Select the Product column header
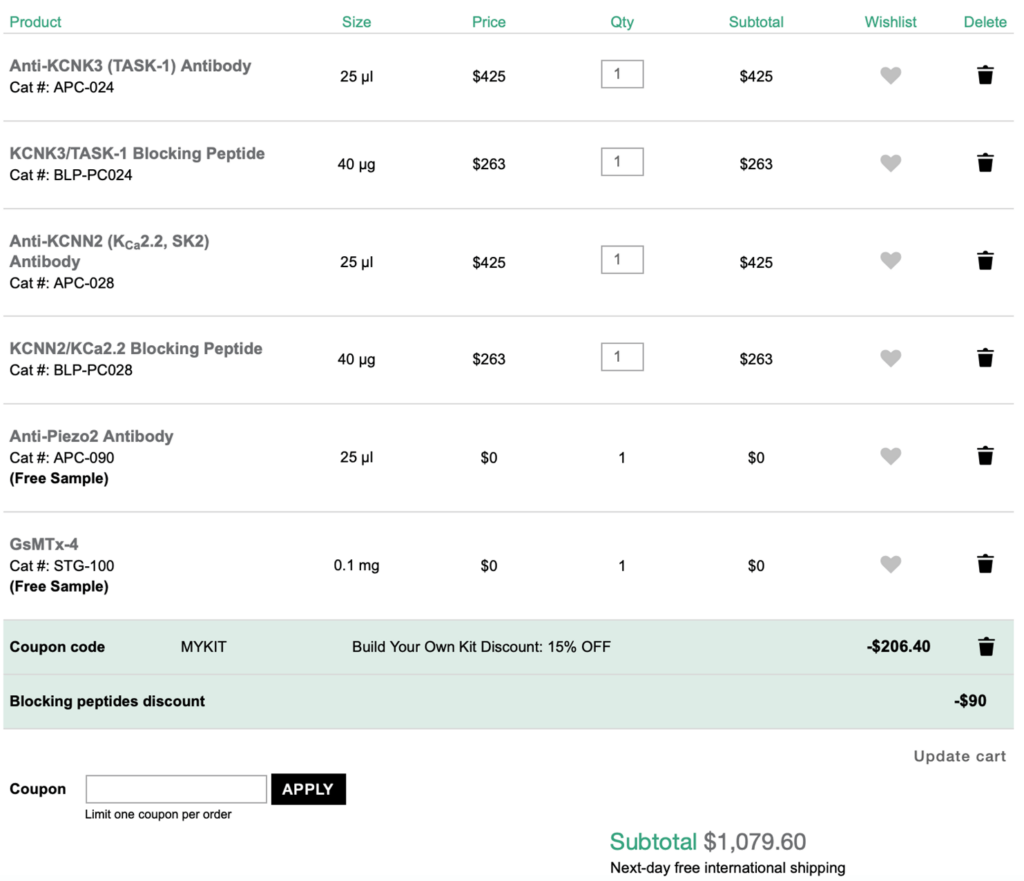 (35, 22)
